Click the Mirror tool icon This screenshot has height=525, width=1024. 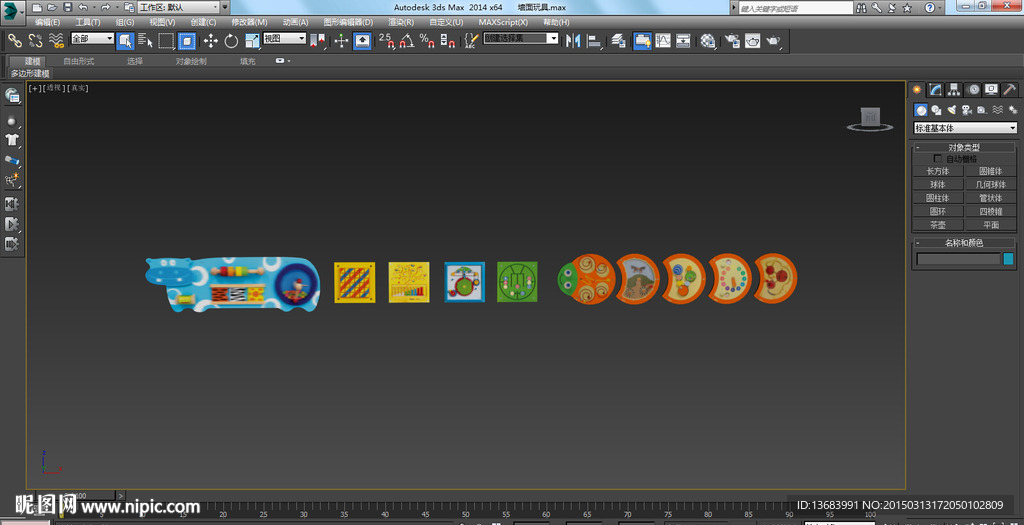[x=573, y=41]
